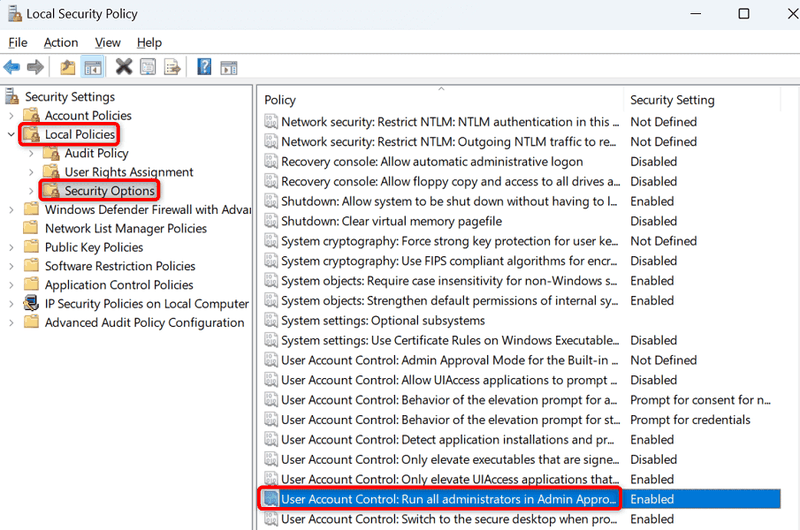The height and width of the screenshot is (530, 800).
Task: Select System objects: Strengthen default permissions policy
Action: coord(449,300)
